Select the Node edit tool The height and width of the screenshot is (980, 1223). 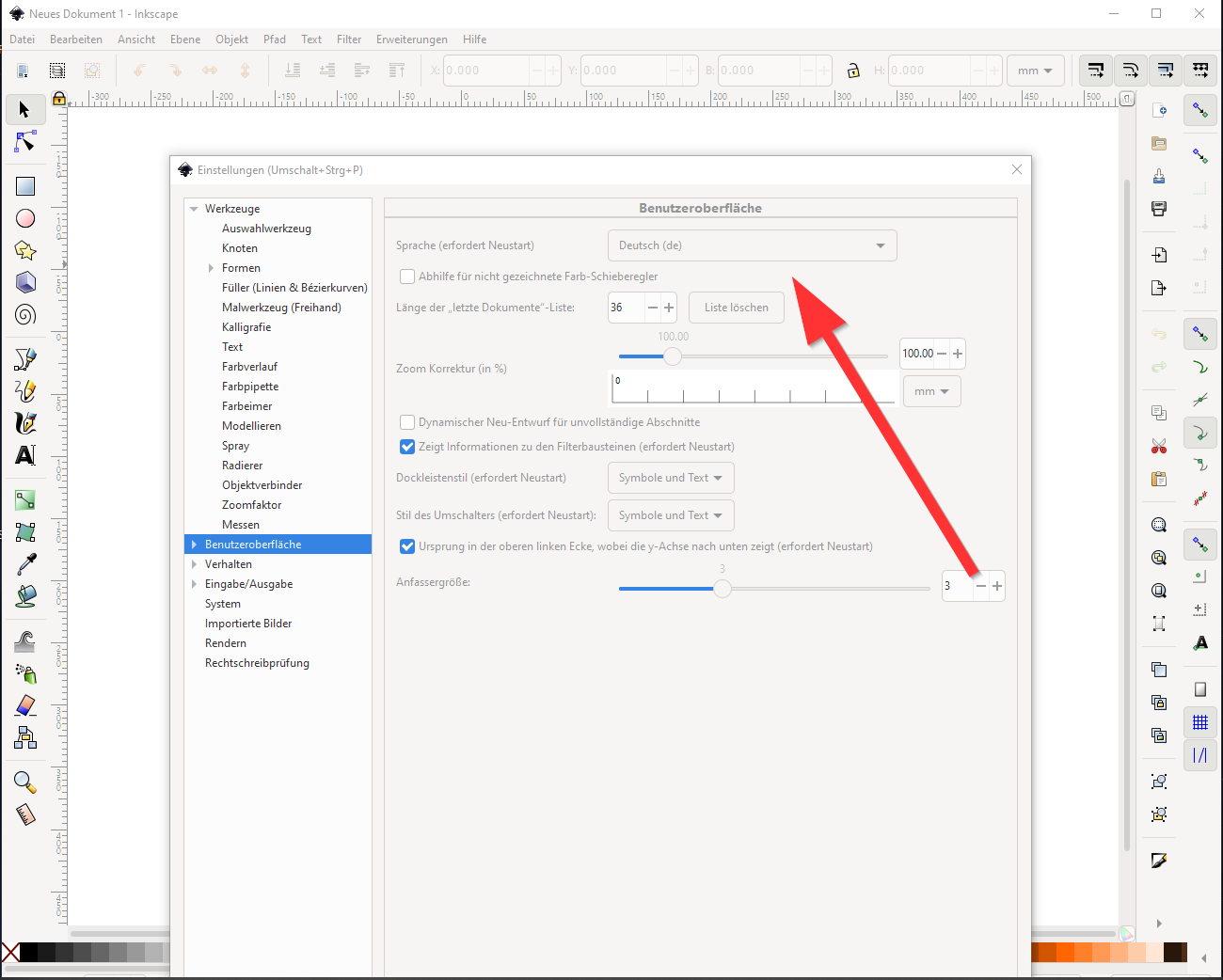24,142
